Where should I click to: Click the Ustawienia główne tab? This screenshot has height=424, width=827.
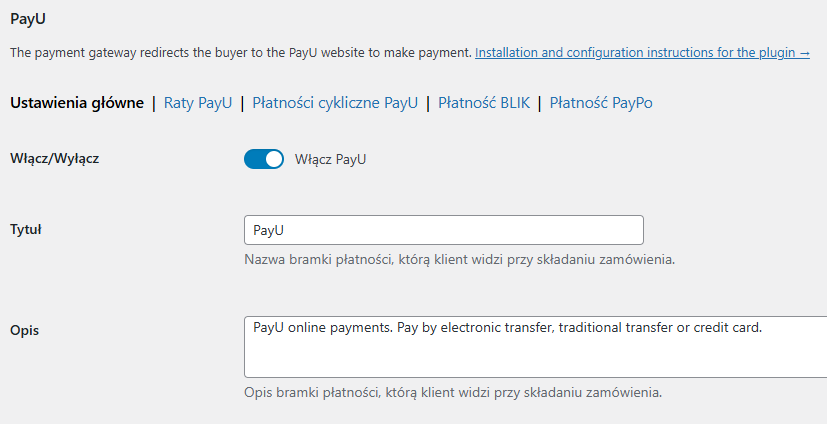(77, 102)
